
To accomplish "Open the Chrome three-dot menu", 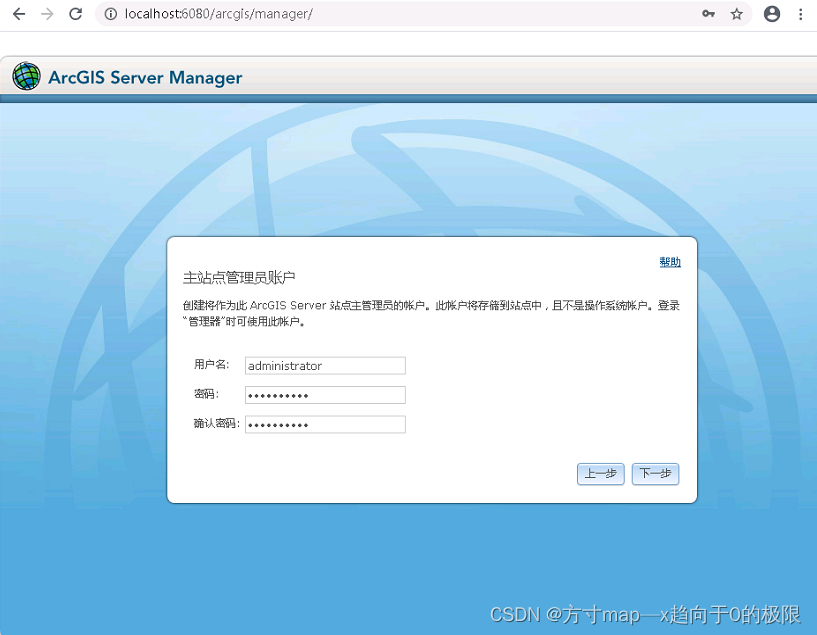I will coord(801,14).
